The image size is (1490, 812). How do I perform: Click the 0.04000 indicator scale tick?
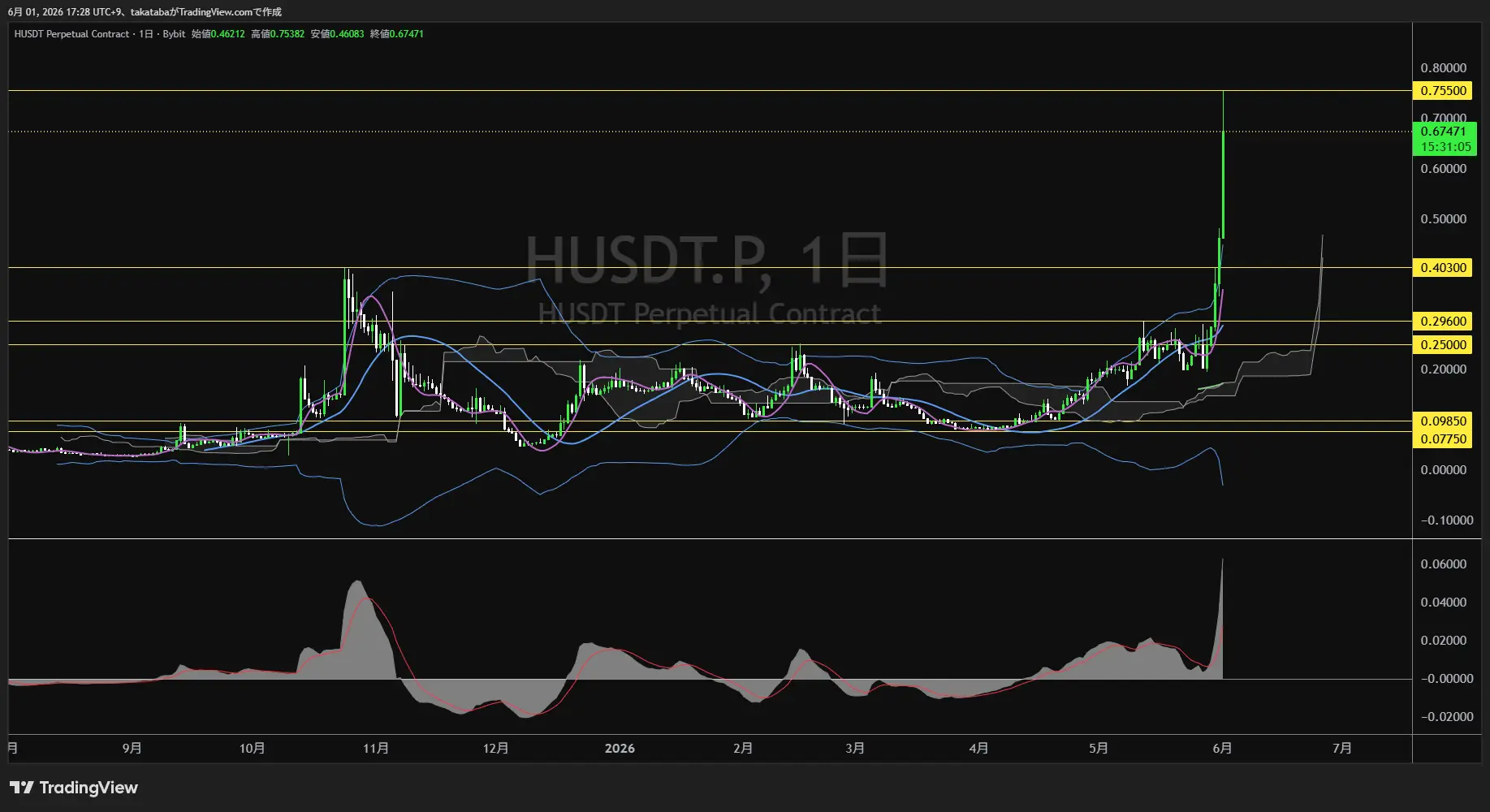(x=1443, y=603)
